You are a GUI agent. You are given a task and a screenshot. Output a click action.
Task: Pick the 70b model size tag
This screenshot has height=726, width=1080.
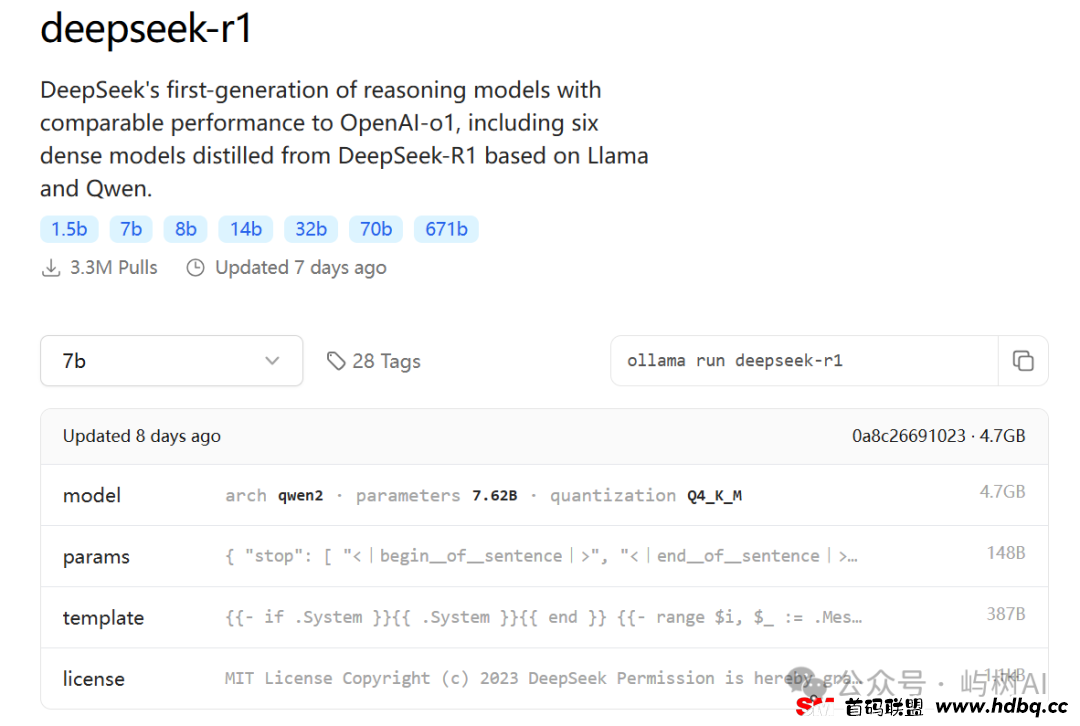[376, 229]
